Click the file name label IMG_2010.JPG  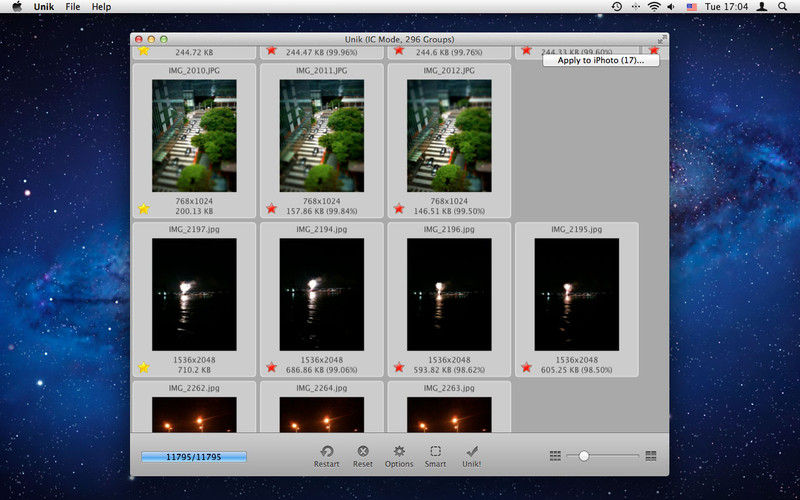point(194,70)
